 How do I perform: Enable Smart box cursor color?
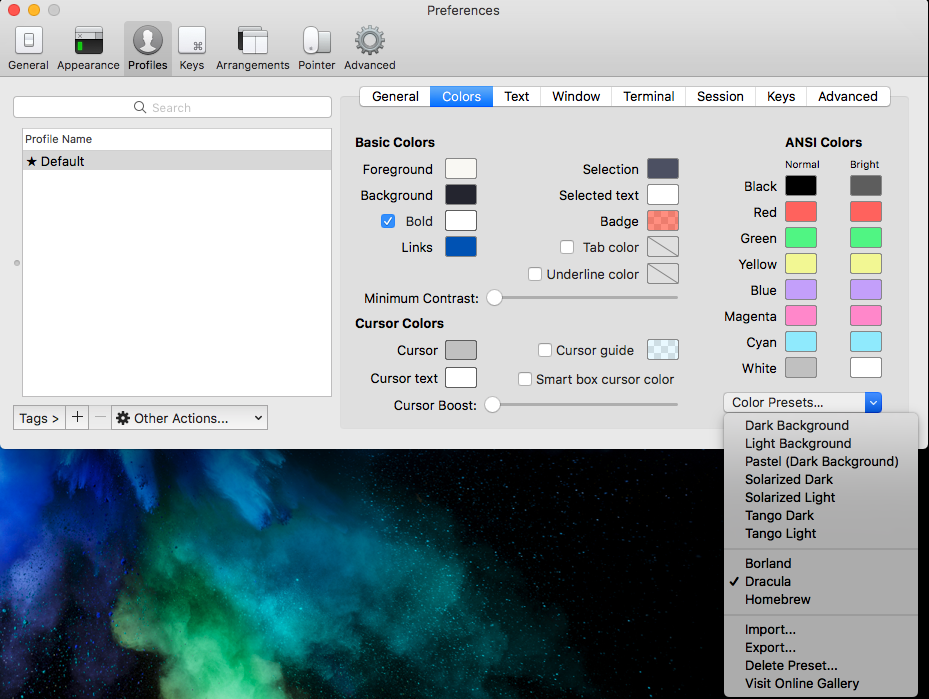pos(525,379)
